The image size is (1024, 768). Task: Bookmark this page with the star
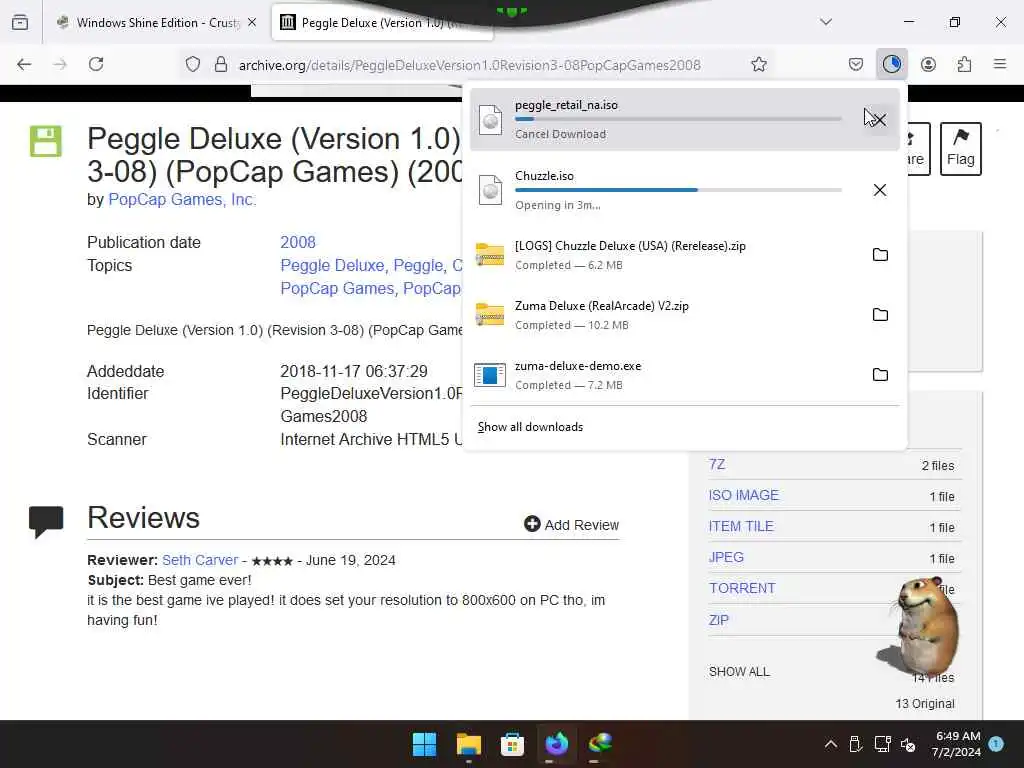point(758,64)
